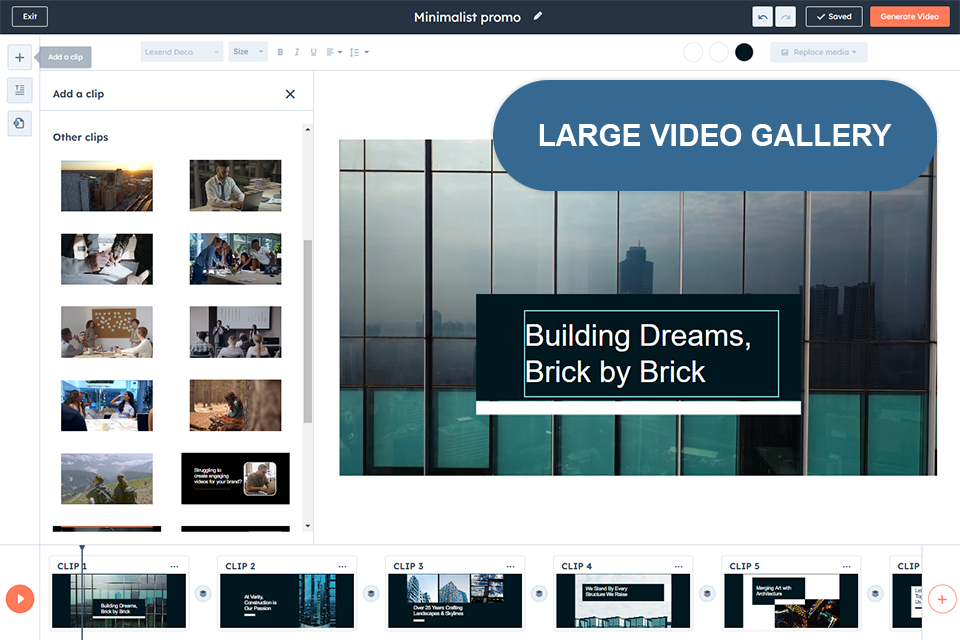Click the orange play button
This screenshot has width=960, height=640.
(20, 598)
